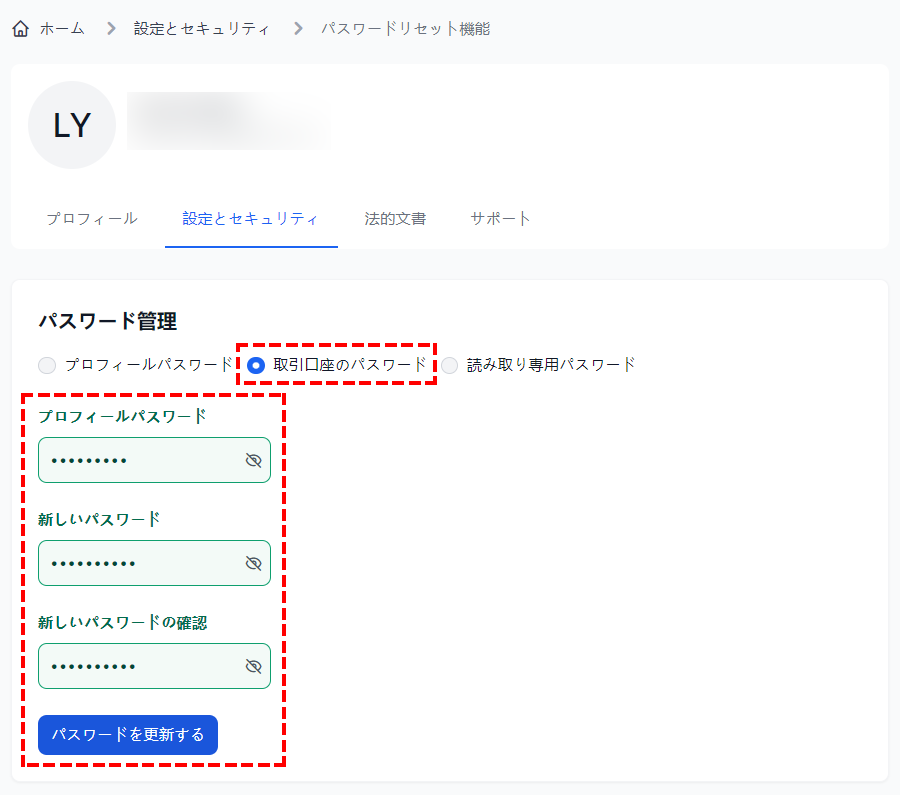Open the ホーム breadcrumb link
This screenshot has height=795, width=900.
pos(62,29)
